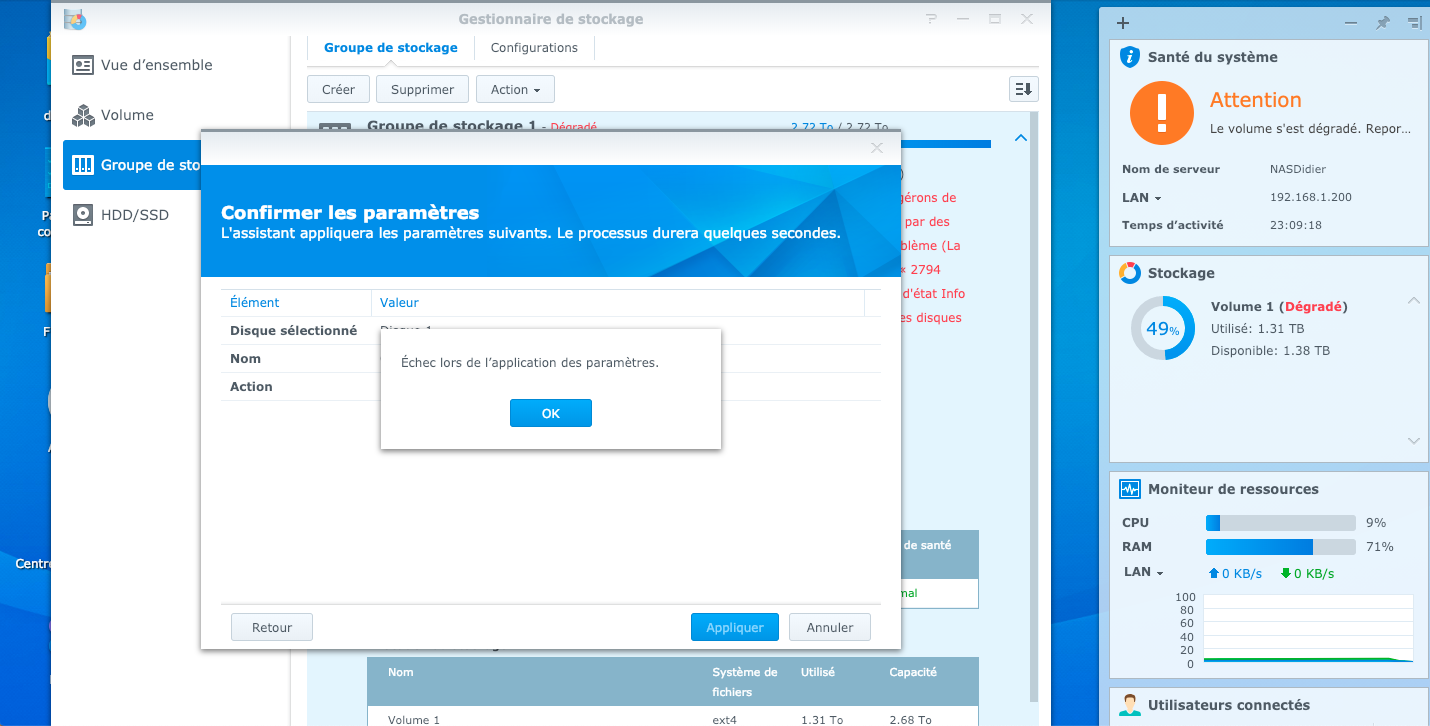Pin the widget panel
Screen dimensions: 1430x726
(1383, 23)
